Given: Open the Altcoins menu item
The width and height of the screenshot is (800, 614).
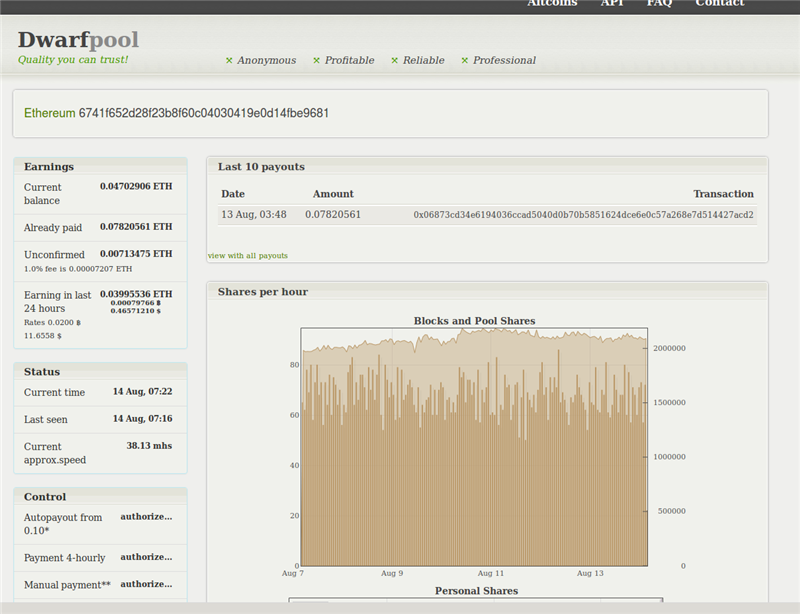Looking at the screenshot, I should pos(552,3).
